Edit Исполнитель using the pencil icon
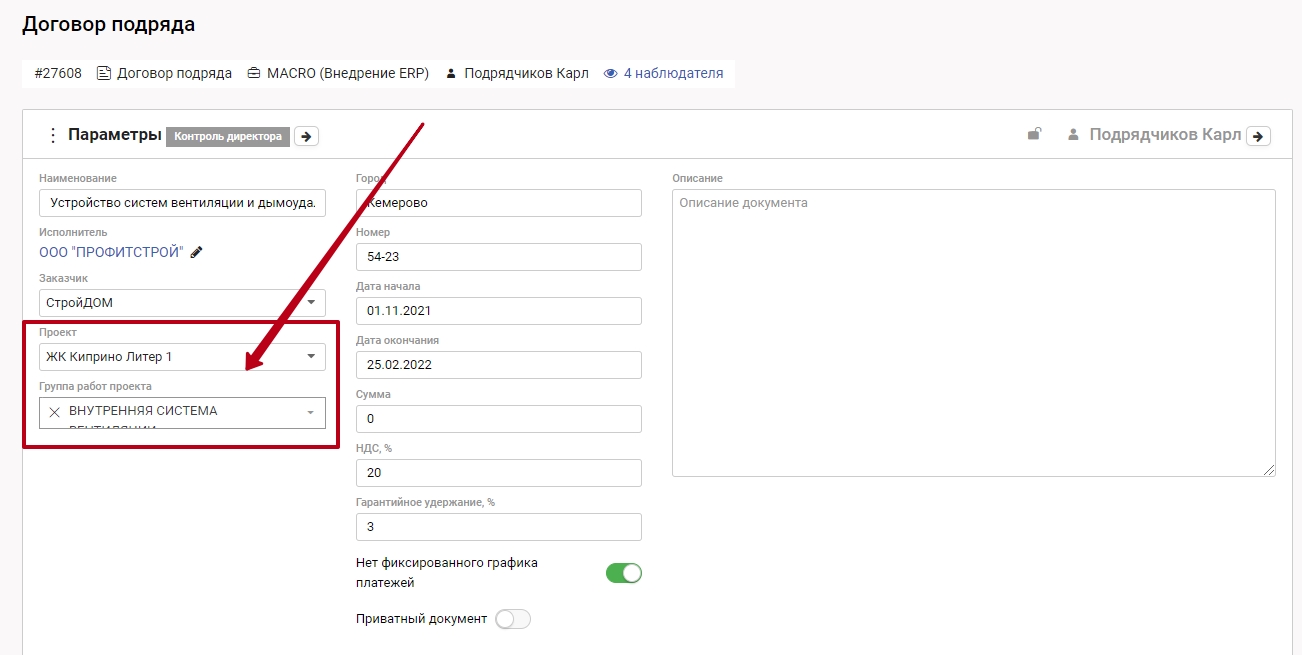The width and height of the screenshot is (1302, 655). [196, 252]
